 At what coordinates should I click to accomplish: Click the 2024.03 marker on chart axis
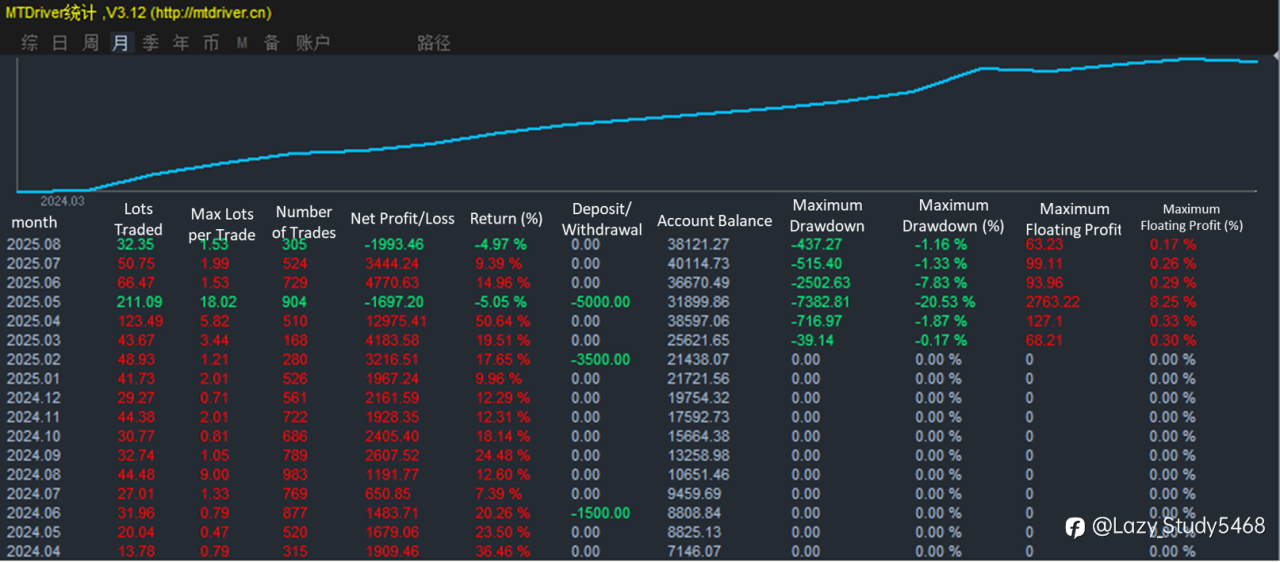pyautogui.click(x=62, y=200)
